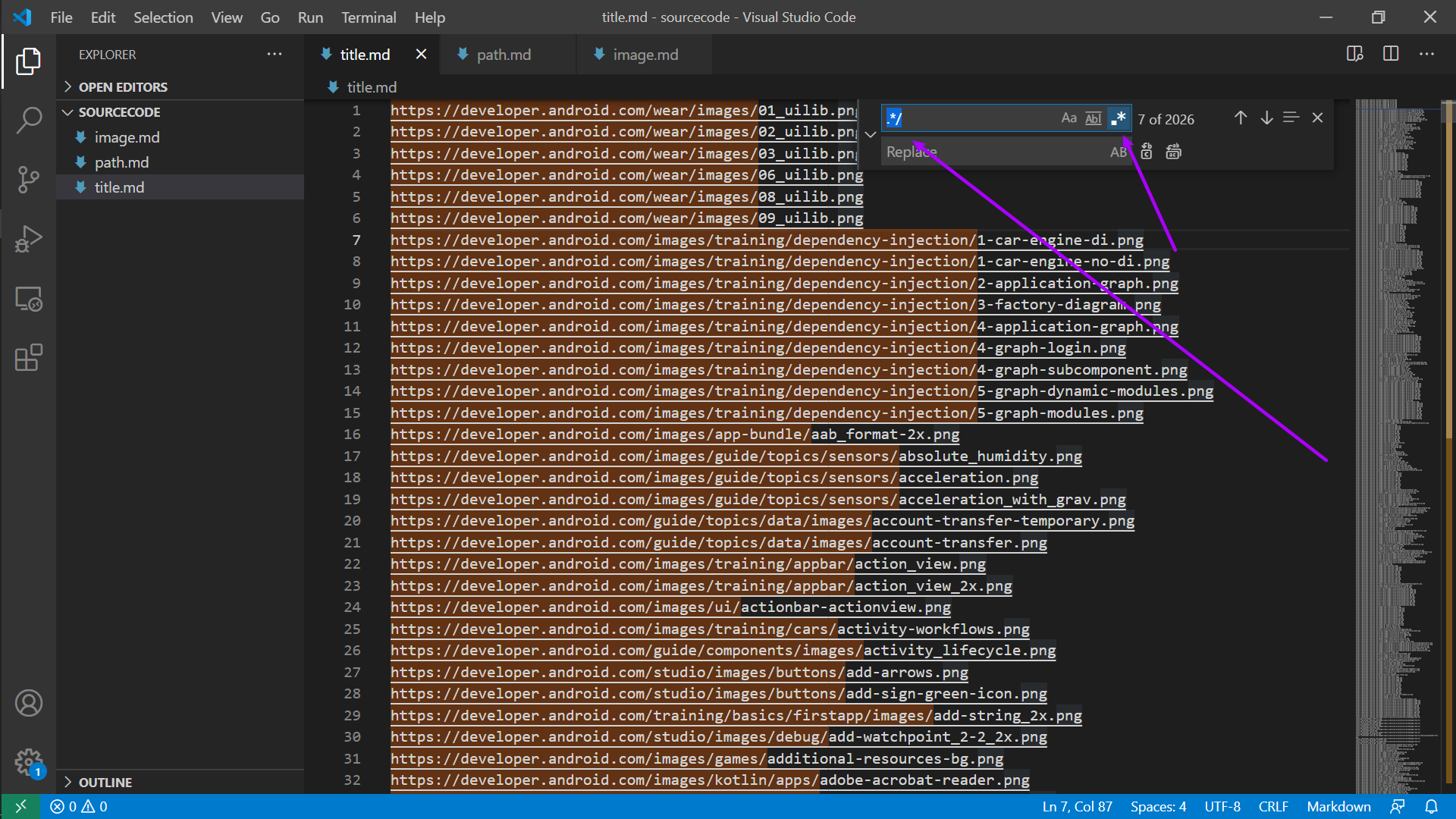This screenshot has height=819, width=1456.
Task: Open the Extensions view
Action: [28, 358]
